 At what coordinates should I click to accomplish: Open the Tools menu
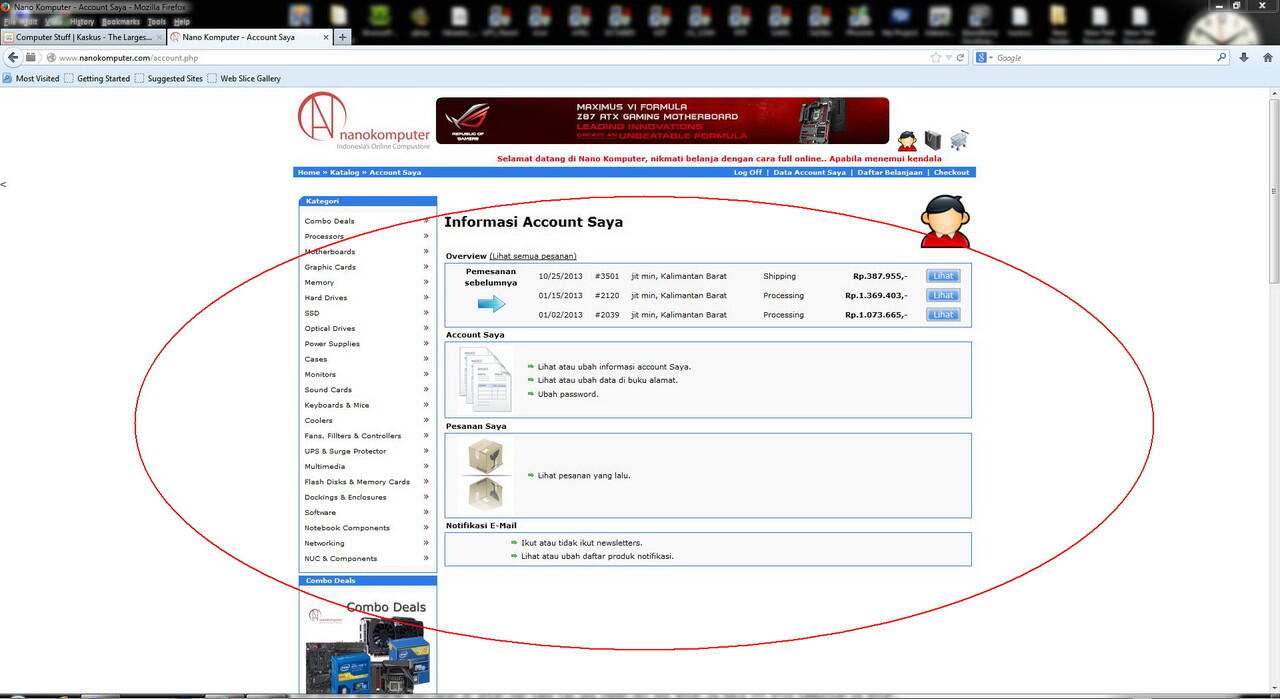(156, 21)
